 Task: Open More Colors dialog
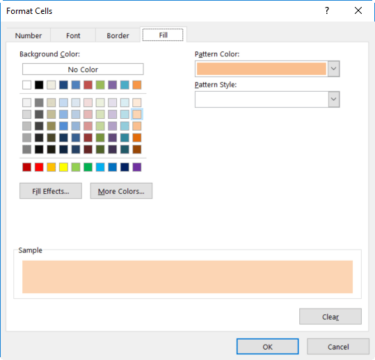pyautogui.click(x=121, y=191)
